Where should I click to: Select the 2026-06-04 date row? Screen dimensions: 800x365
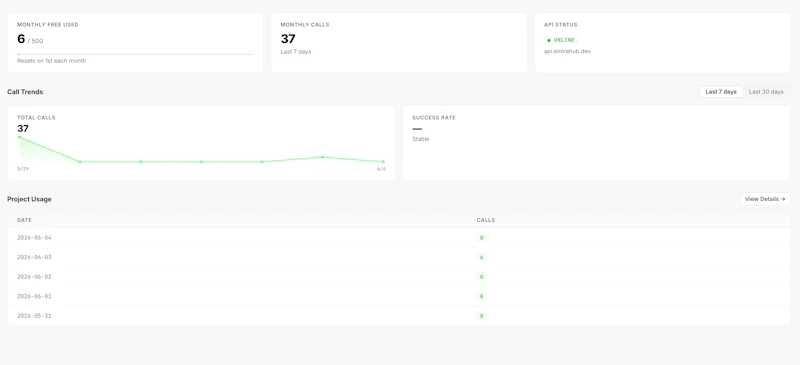click(399, 238)
